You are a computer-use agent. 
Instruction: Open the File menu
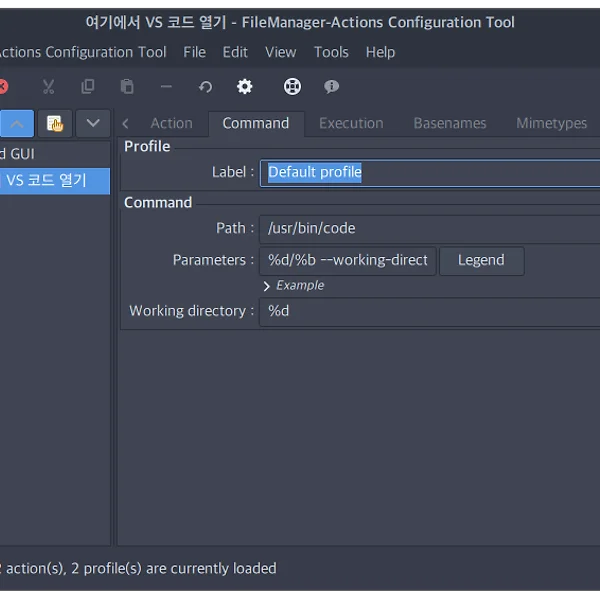point(194,52)
